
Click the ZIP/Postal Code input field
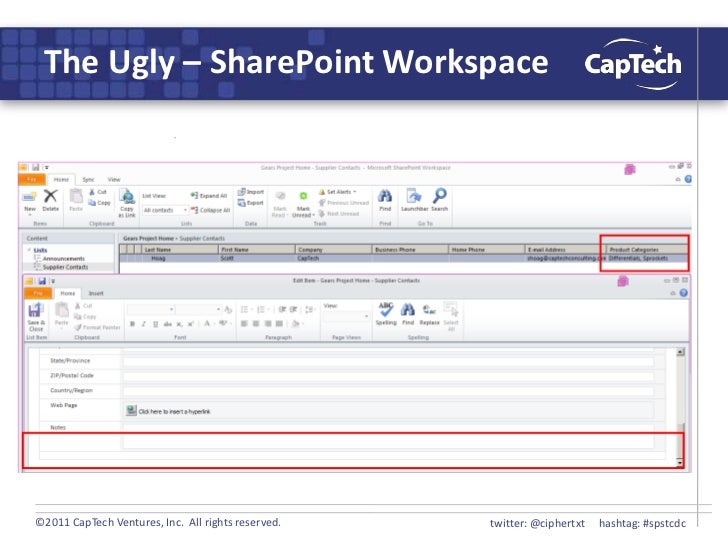tap(388, 376)
